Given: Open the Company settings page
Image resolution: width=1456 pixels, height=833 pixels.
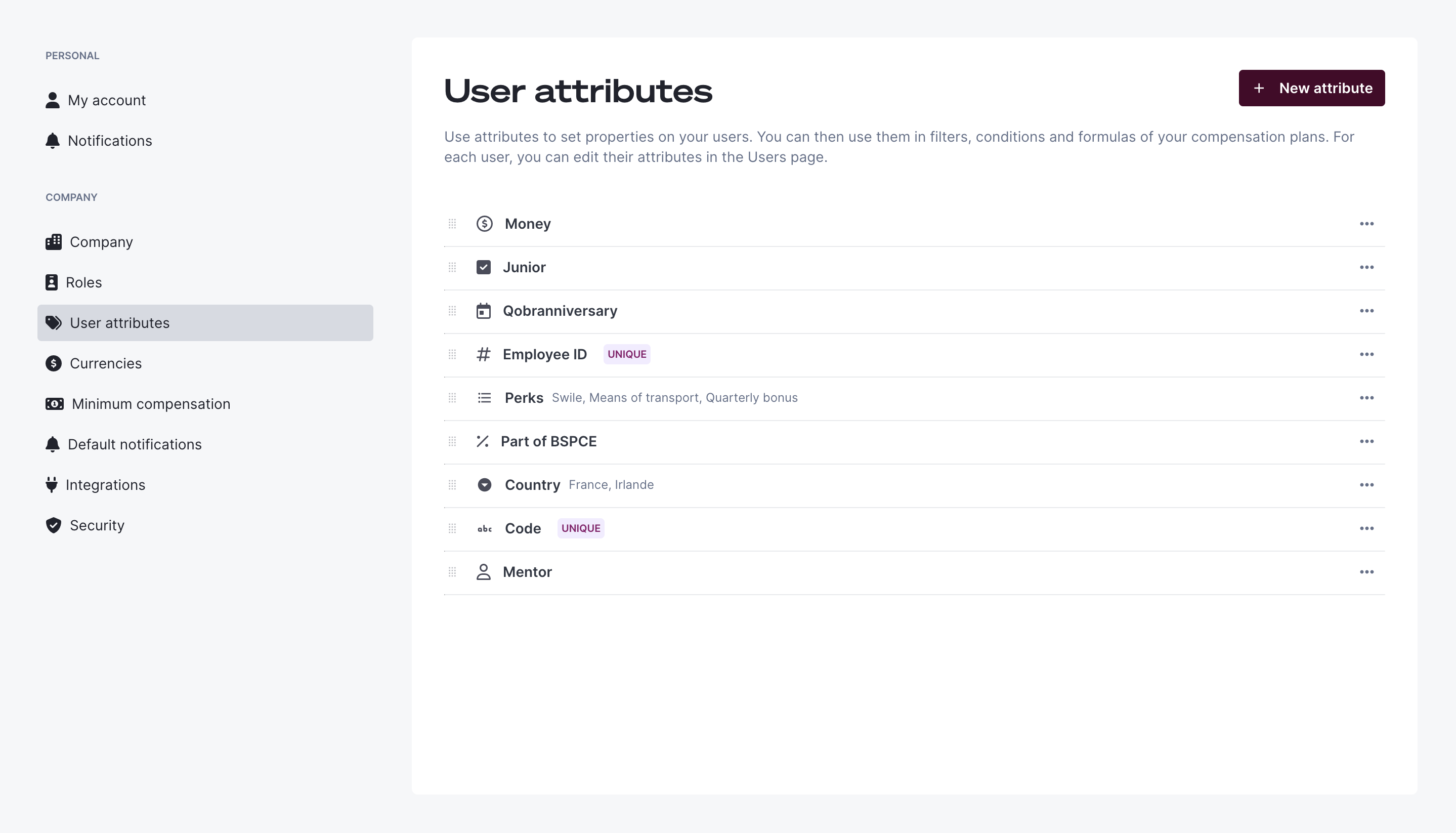Looking at the screenshot, I should pyautogui.click(x=205, y=242).
